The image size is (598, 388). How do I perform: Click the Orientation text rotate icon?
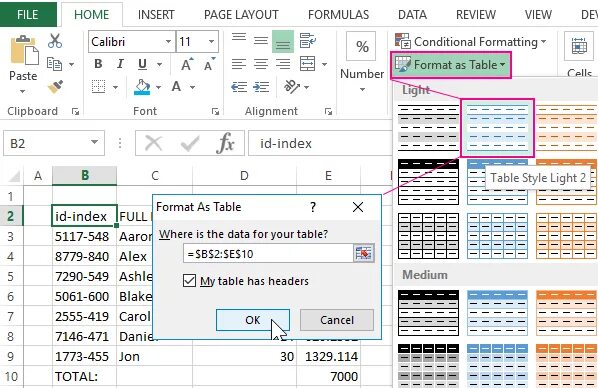point(292,87)
